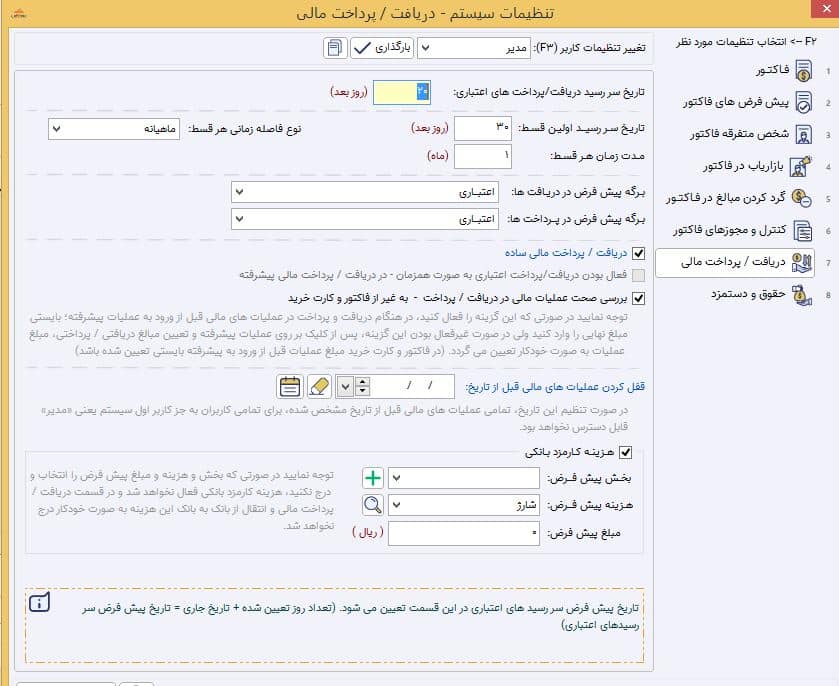
Task: Open برگه پیش فرض در پرداخت ها dropdown
Action: [x=365, y=219]
